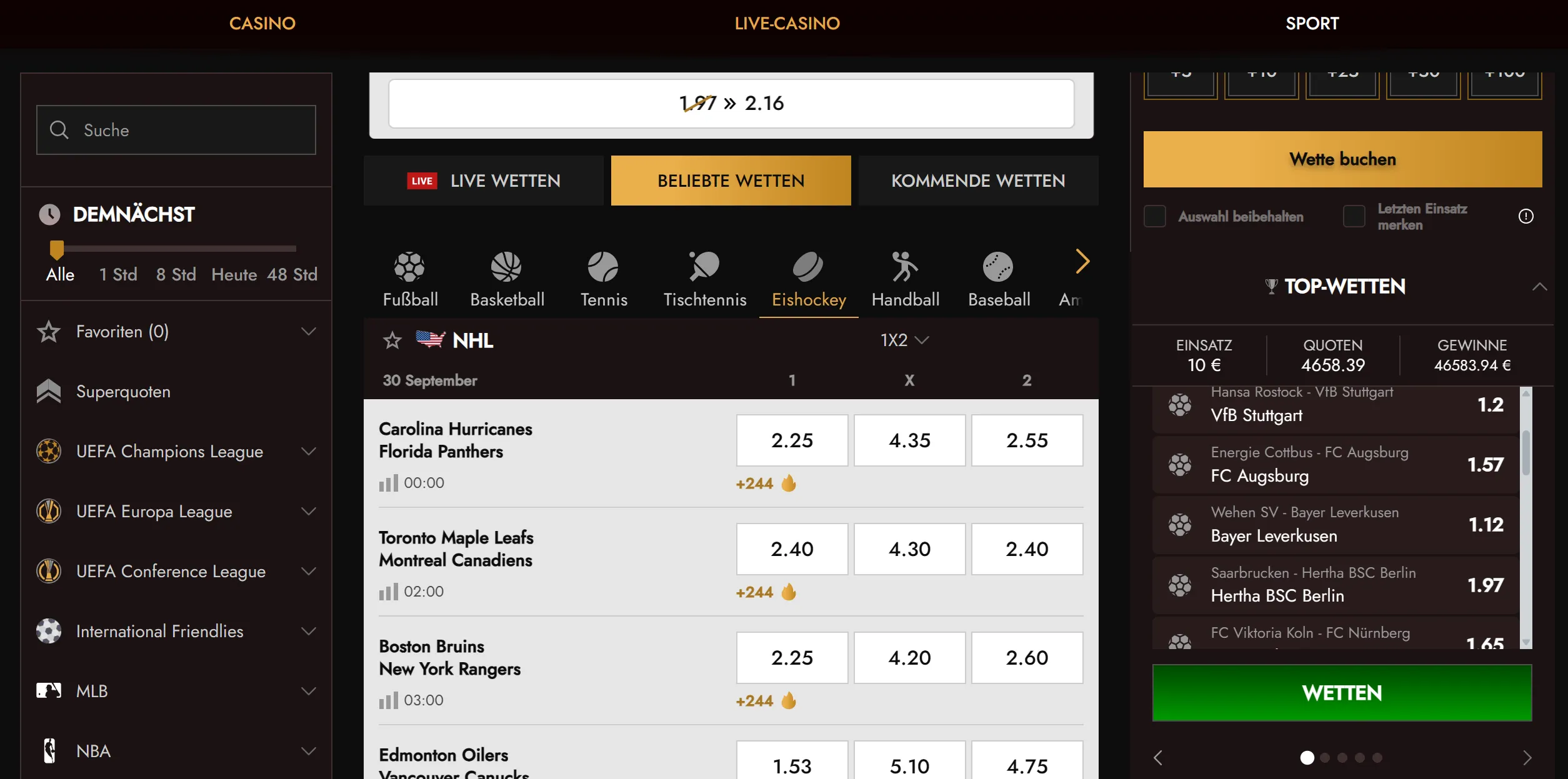Show info icon beside Letzten Einsatz merken
Screen dimensions: 1568x779
tap(1526, 216)
